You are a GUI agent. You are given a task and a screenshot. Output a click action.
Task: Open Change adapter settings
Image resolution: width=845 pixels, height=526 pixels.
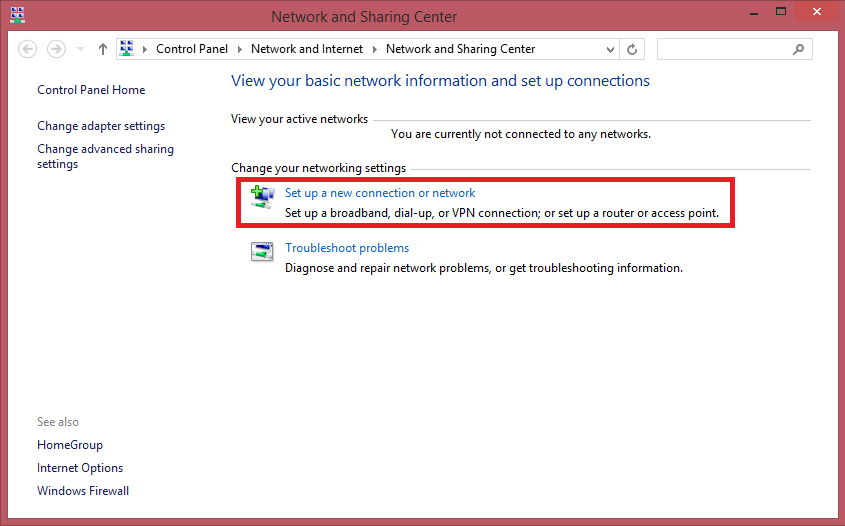tap(101, 126)
